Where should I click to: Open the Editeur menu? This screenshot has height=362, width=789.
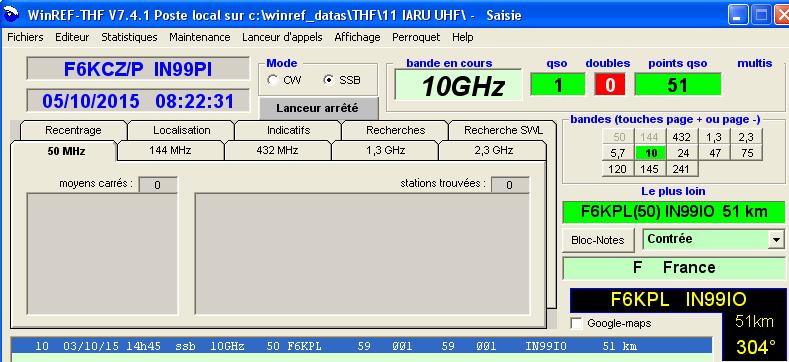click(72, 37)
